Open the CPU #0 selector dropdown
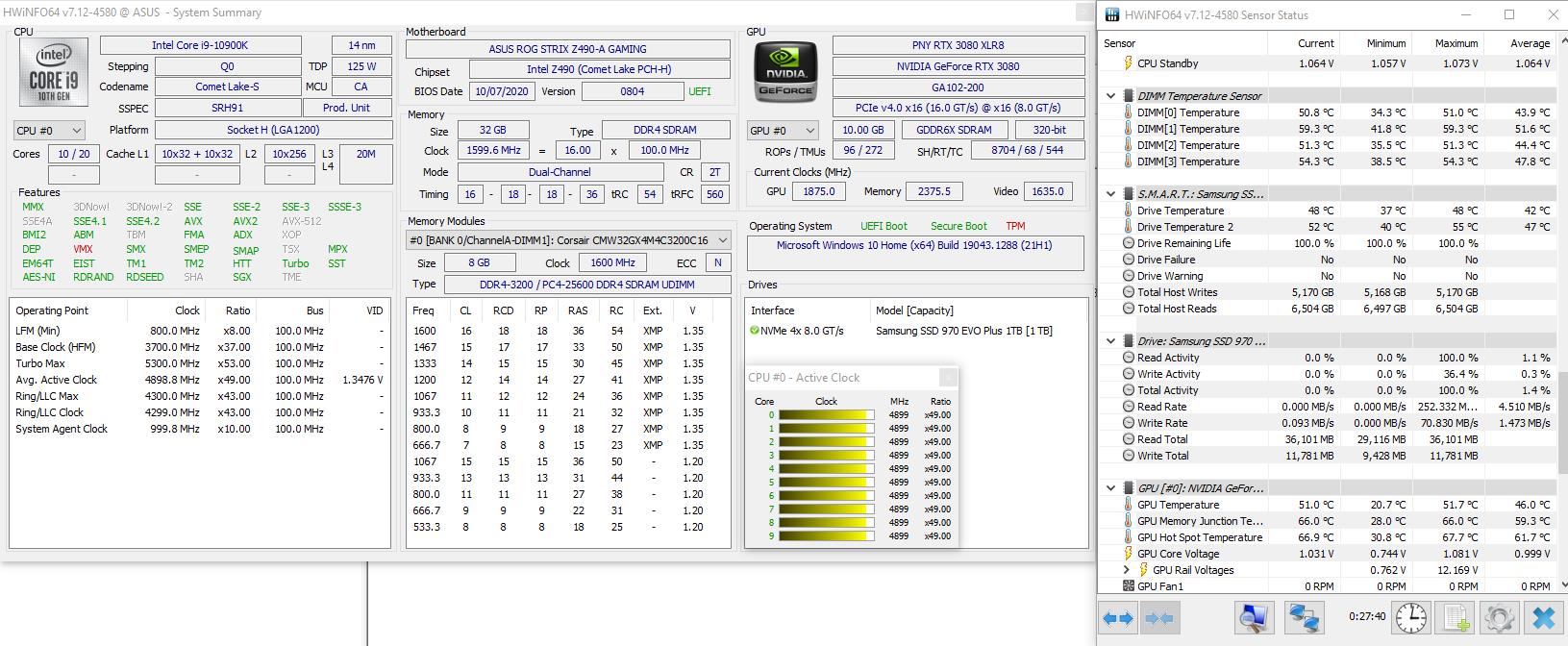This screenshot has height=646, width=1568. 49,131
